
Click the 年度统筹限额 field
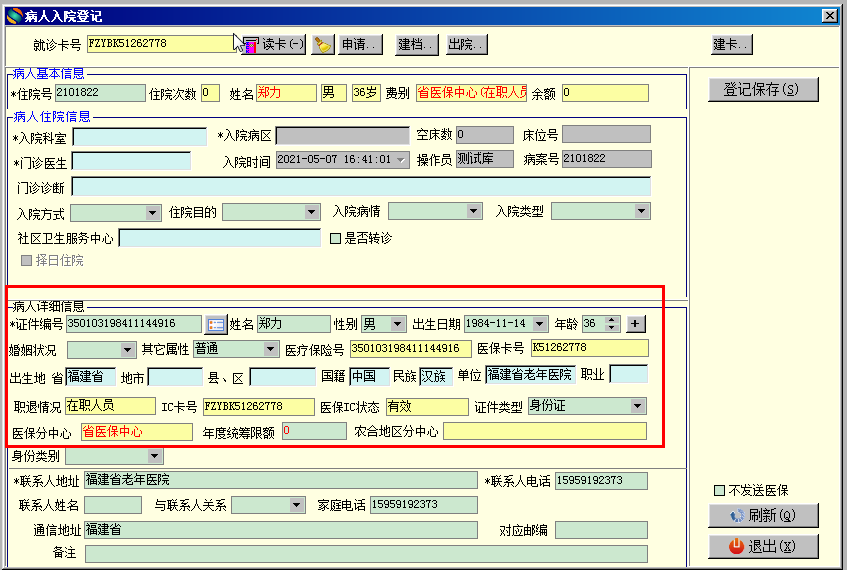(314, 431)
